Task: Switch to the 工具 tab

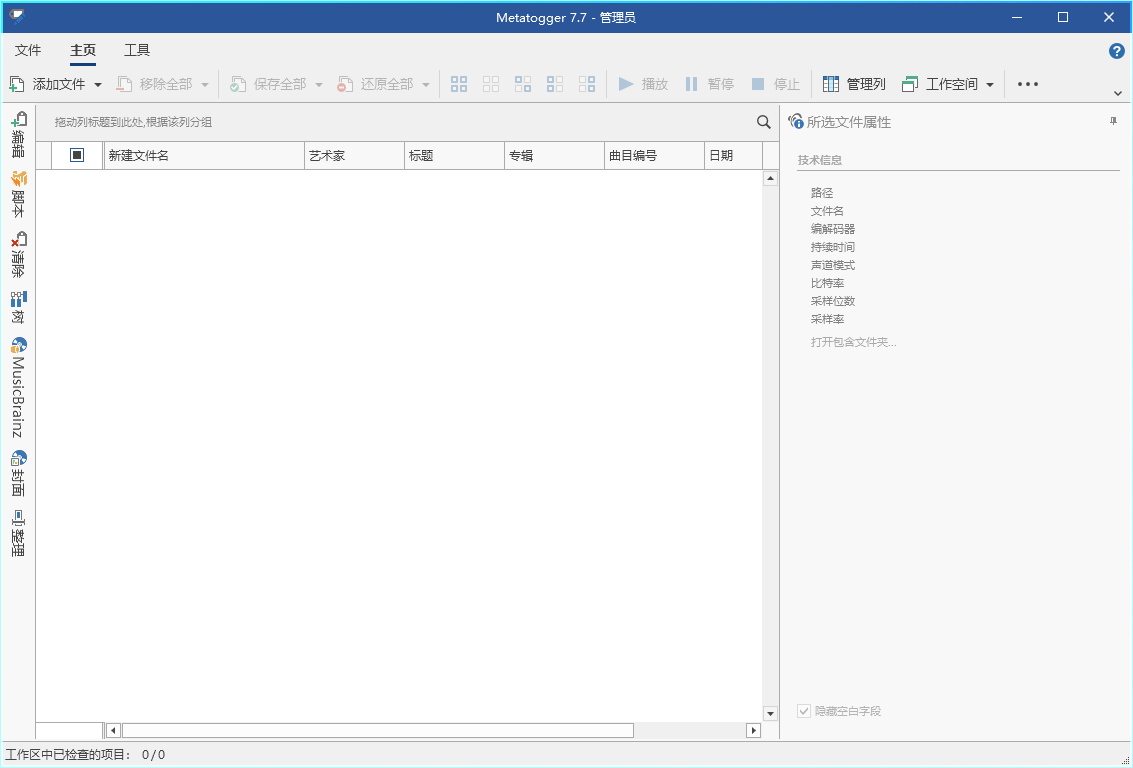Action: (137, 50)
